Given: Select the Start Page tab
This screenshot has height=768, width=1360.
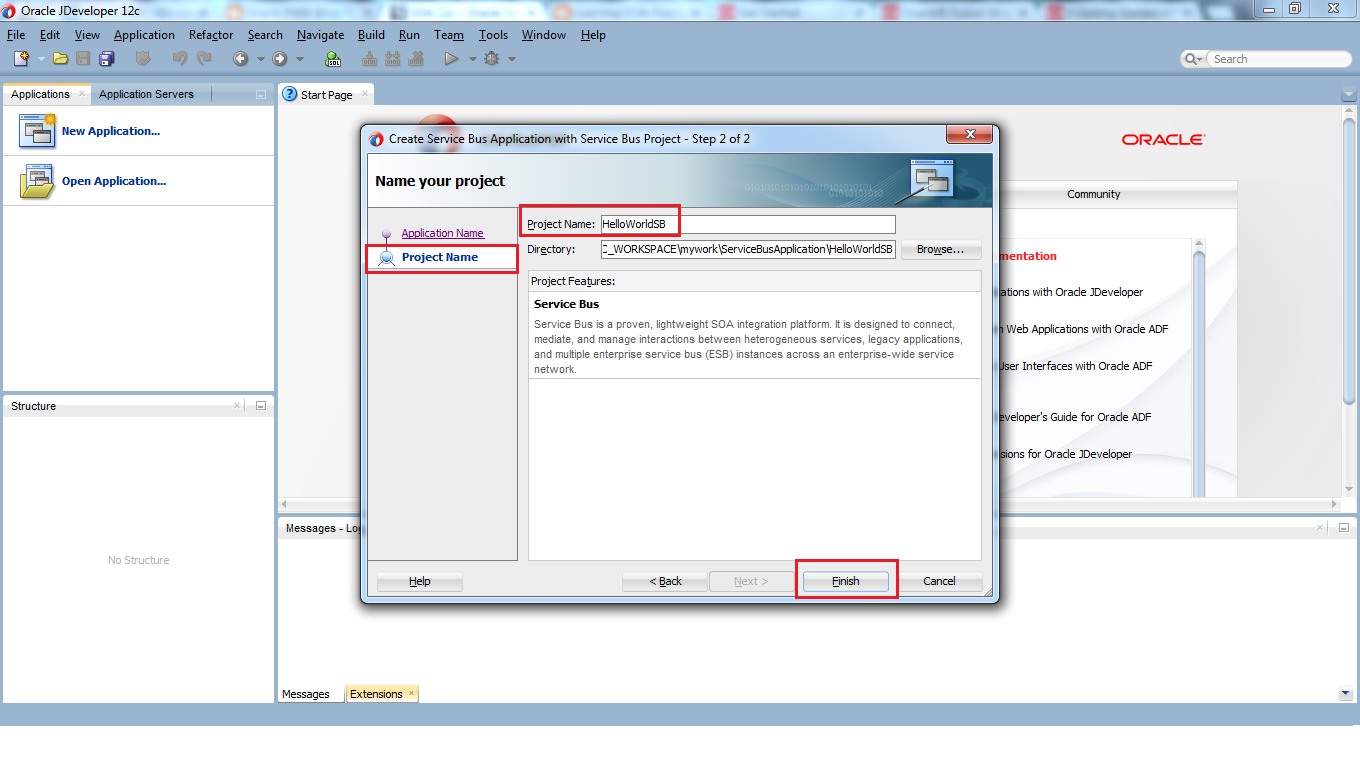Looking at the screenshot, I should [326, 95].
